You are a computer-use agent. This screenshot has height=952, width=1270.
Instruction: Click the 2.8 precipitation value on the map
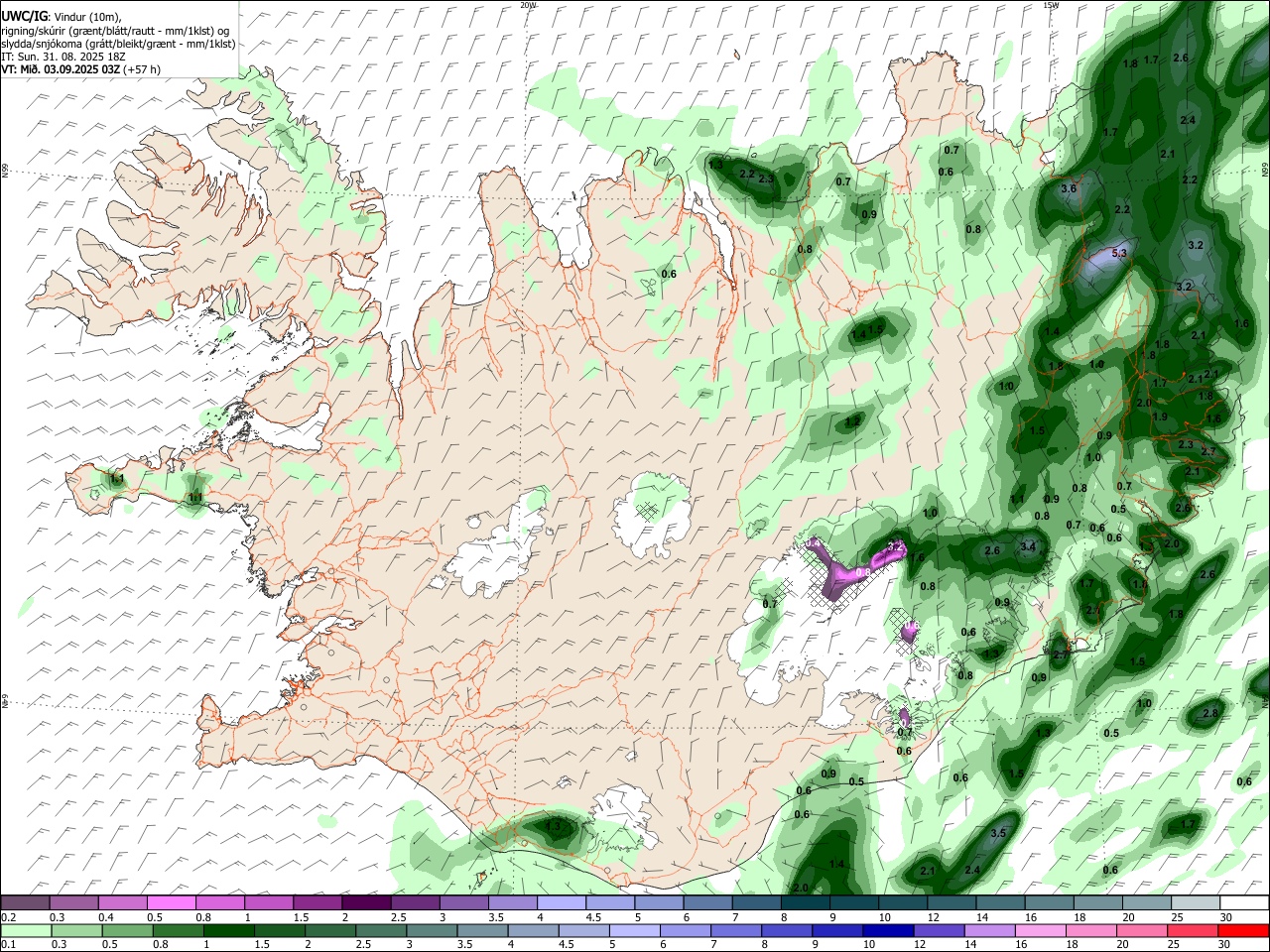click(1209, 714)
